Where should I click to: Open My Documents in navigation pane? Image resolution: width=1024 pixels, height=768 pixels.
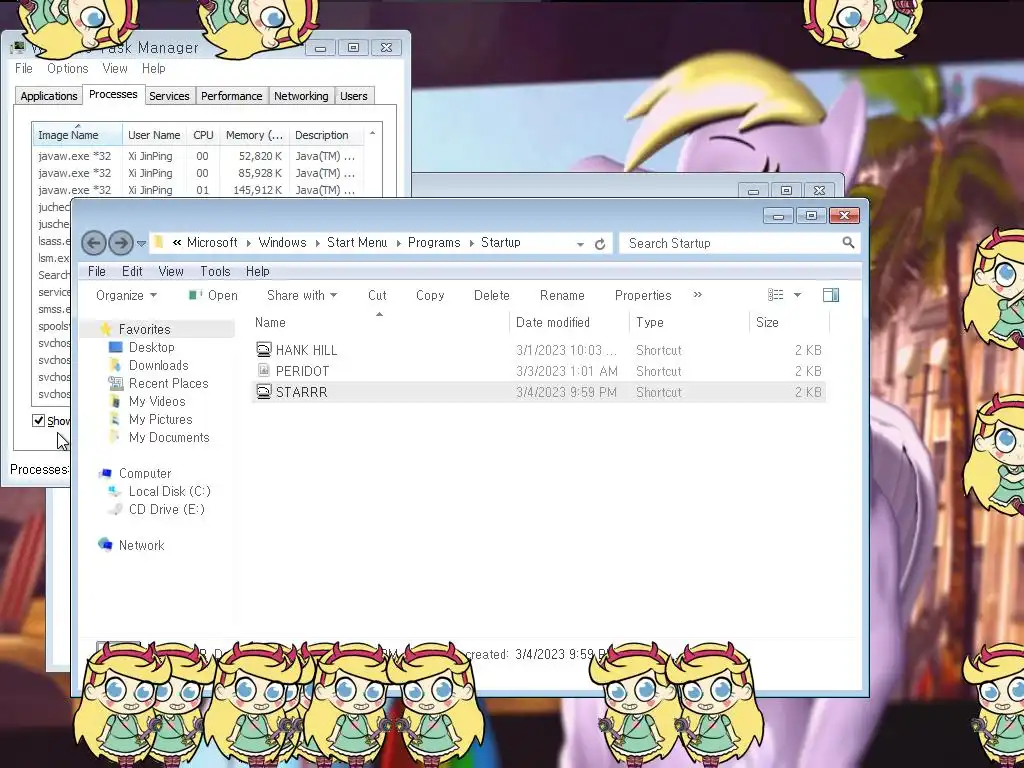(x=168, y=438)
